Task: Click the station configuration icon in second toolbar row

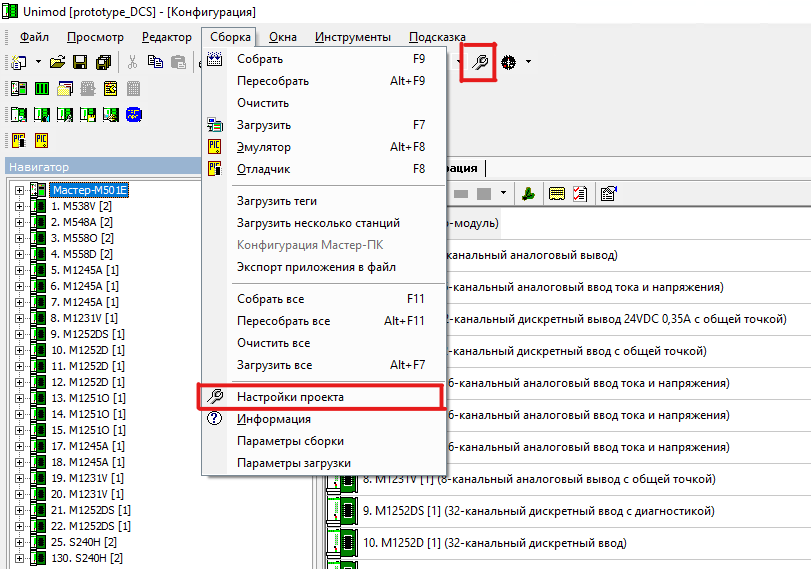Action: (x=19, y=89)
